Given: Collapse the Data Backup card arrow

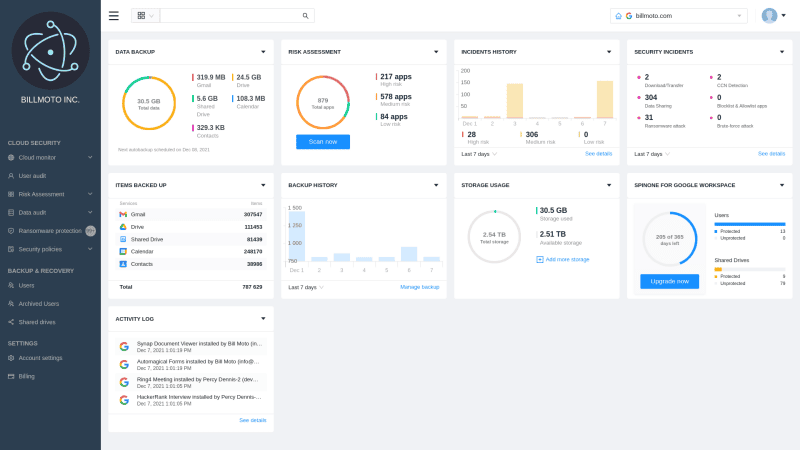Looking at the screenshot, I should tap(263, 51).
